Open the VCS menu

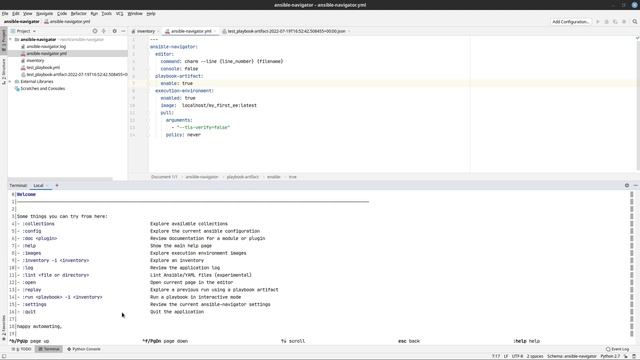[x=119, y=13]
